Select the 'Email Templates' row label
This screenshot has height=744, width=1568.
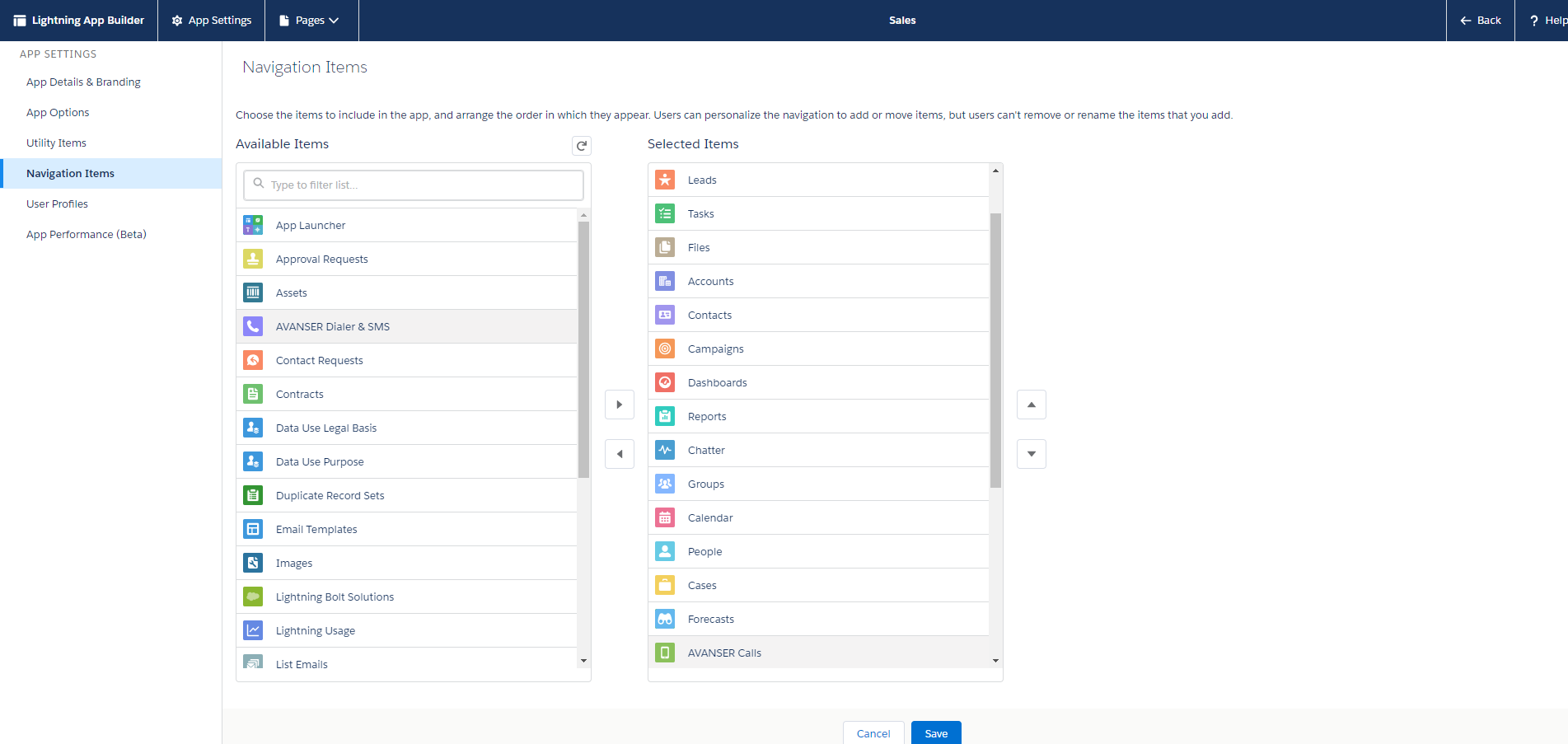[316, 529]
